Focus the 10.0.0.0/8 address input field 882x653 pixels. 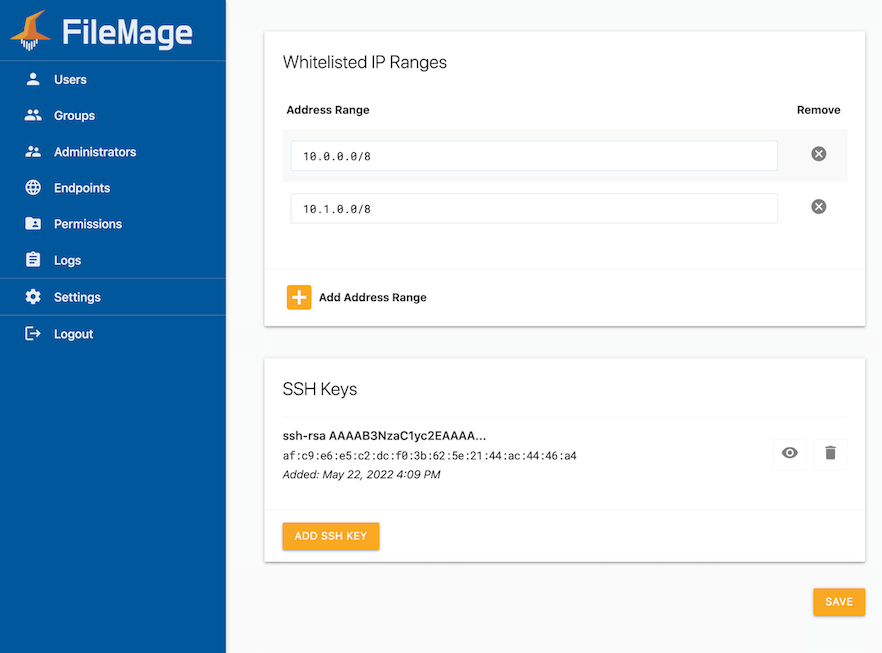point(534,156)
